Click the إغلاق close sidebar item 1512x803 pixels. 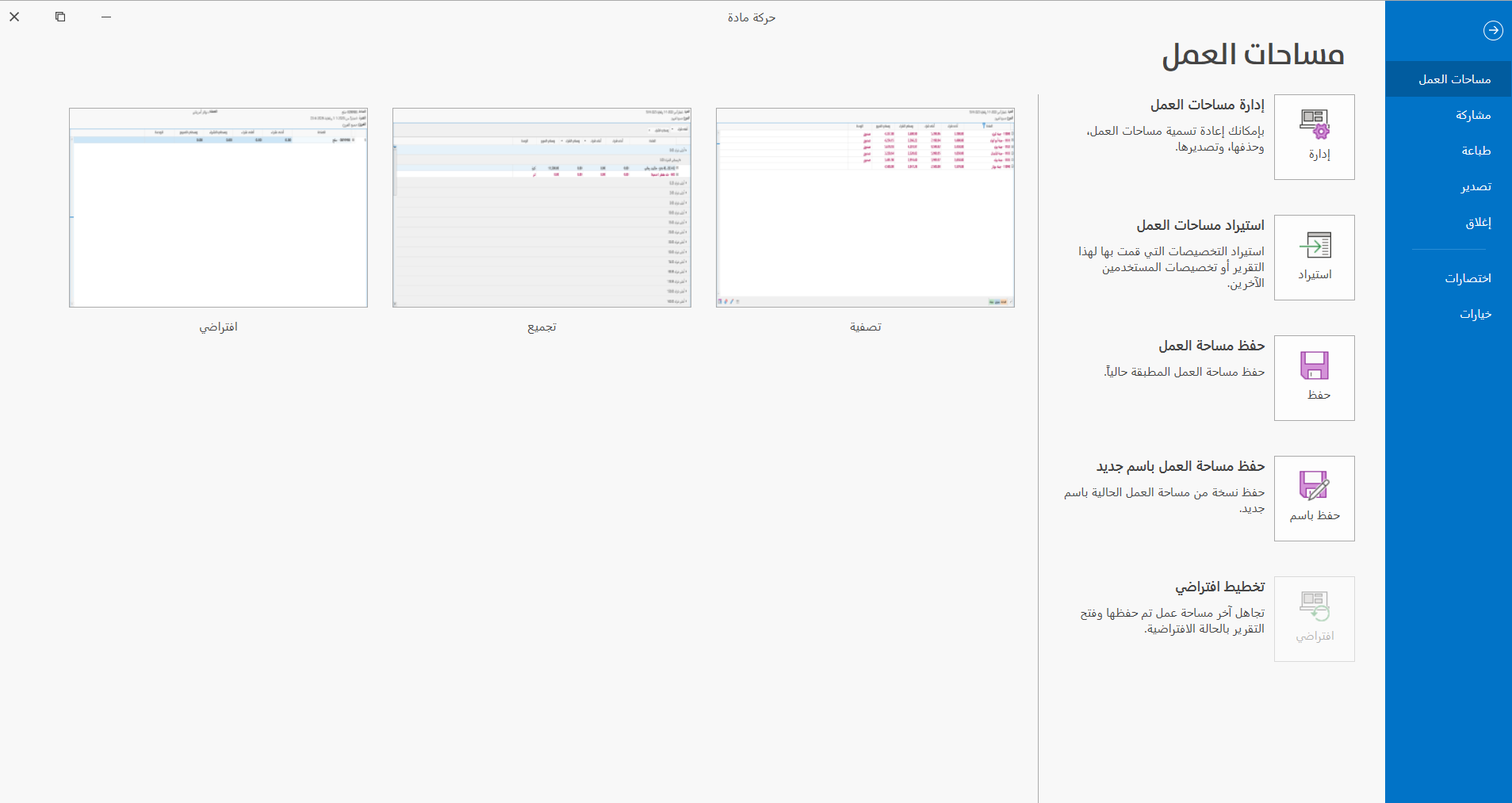tap(1449, 223)
